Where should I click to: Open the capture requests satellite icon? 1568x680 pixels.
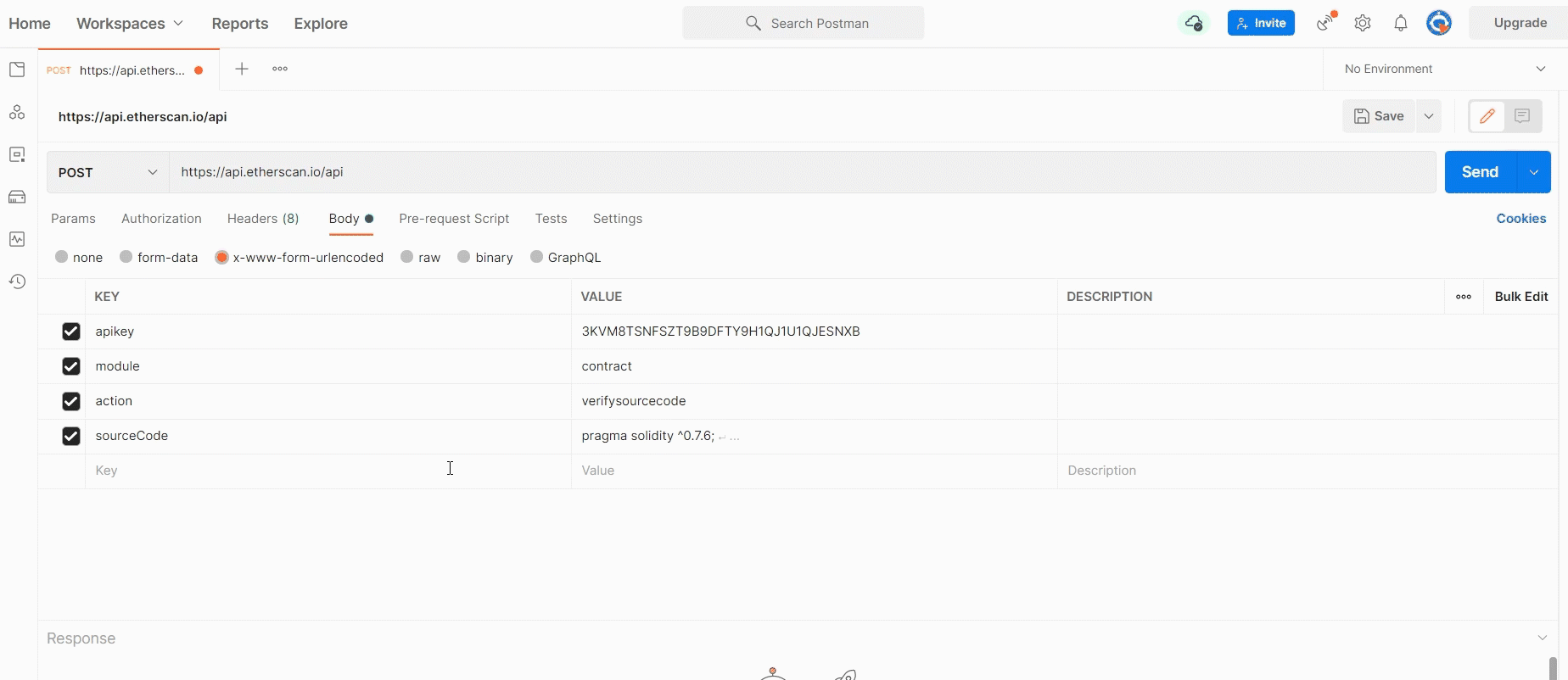click(1325, 23)
